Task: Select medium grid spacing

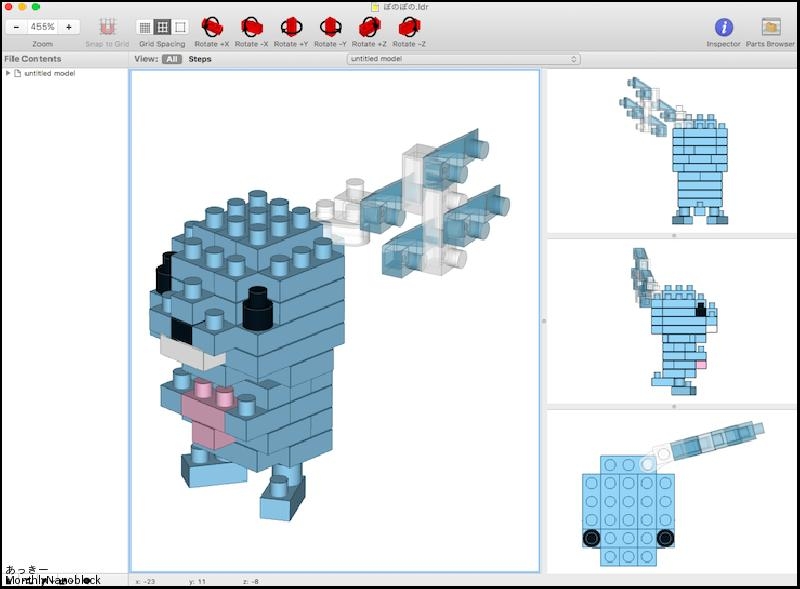Action: point(163,27)
